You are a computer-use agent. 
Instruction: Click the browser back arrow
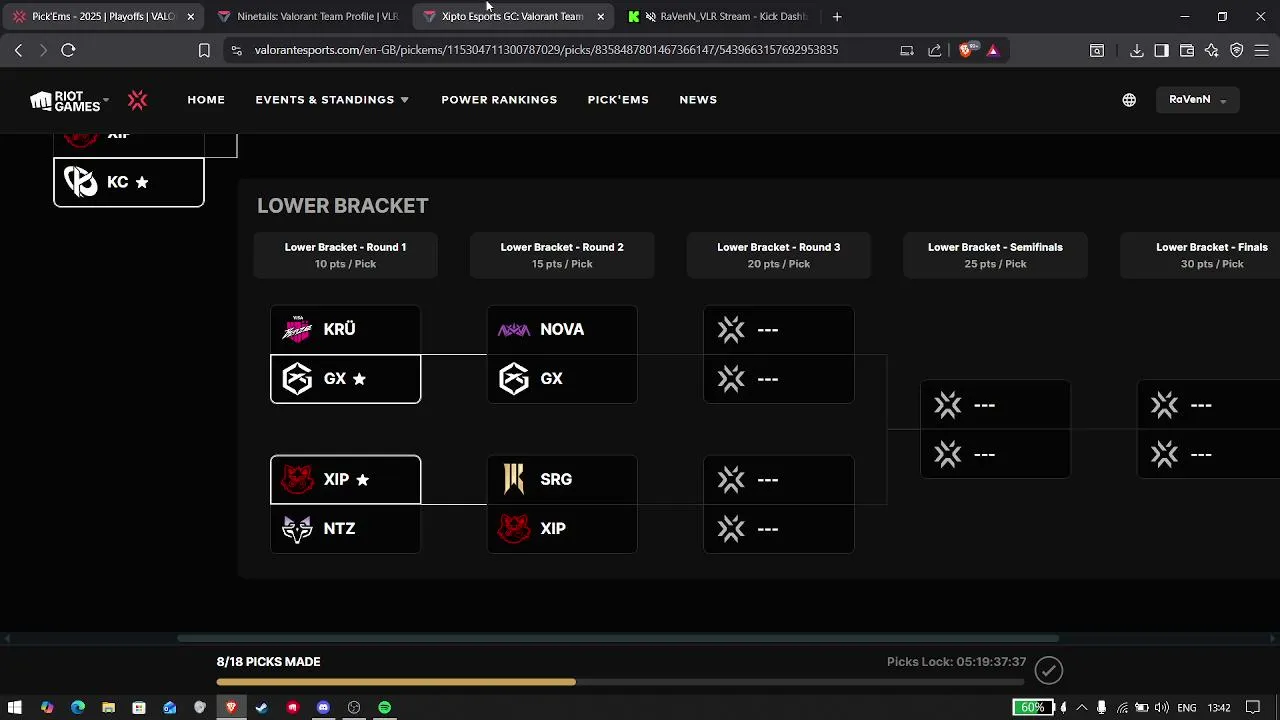point(18,50)
